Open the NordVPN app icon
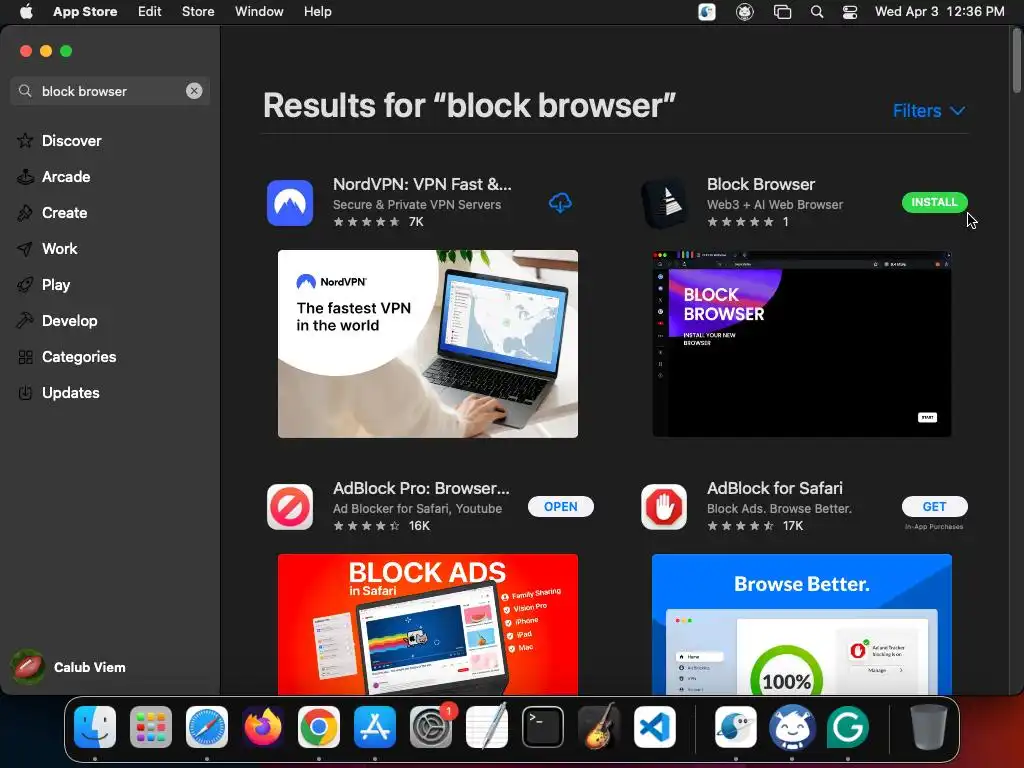The image size is (1024, 768). 290,203
